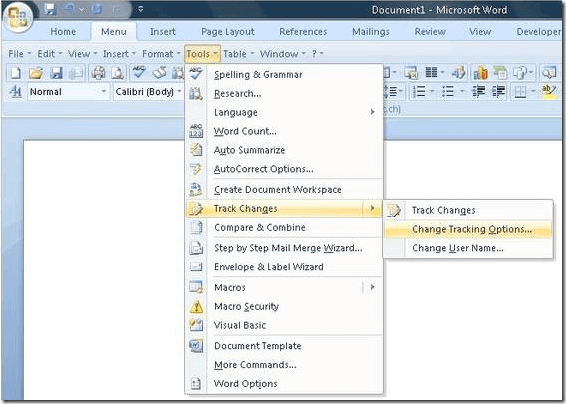566x404 pixels.
Task: Click the Decrease Indent icon
Action: 479,92
